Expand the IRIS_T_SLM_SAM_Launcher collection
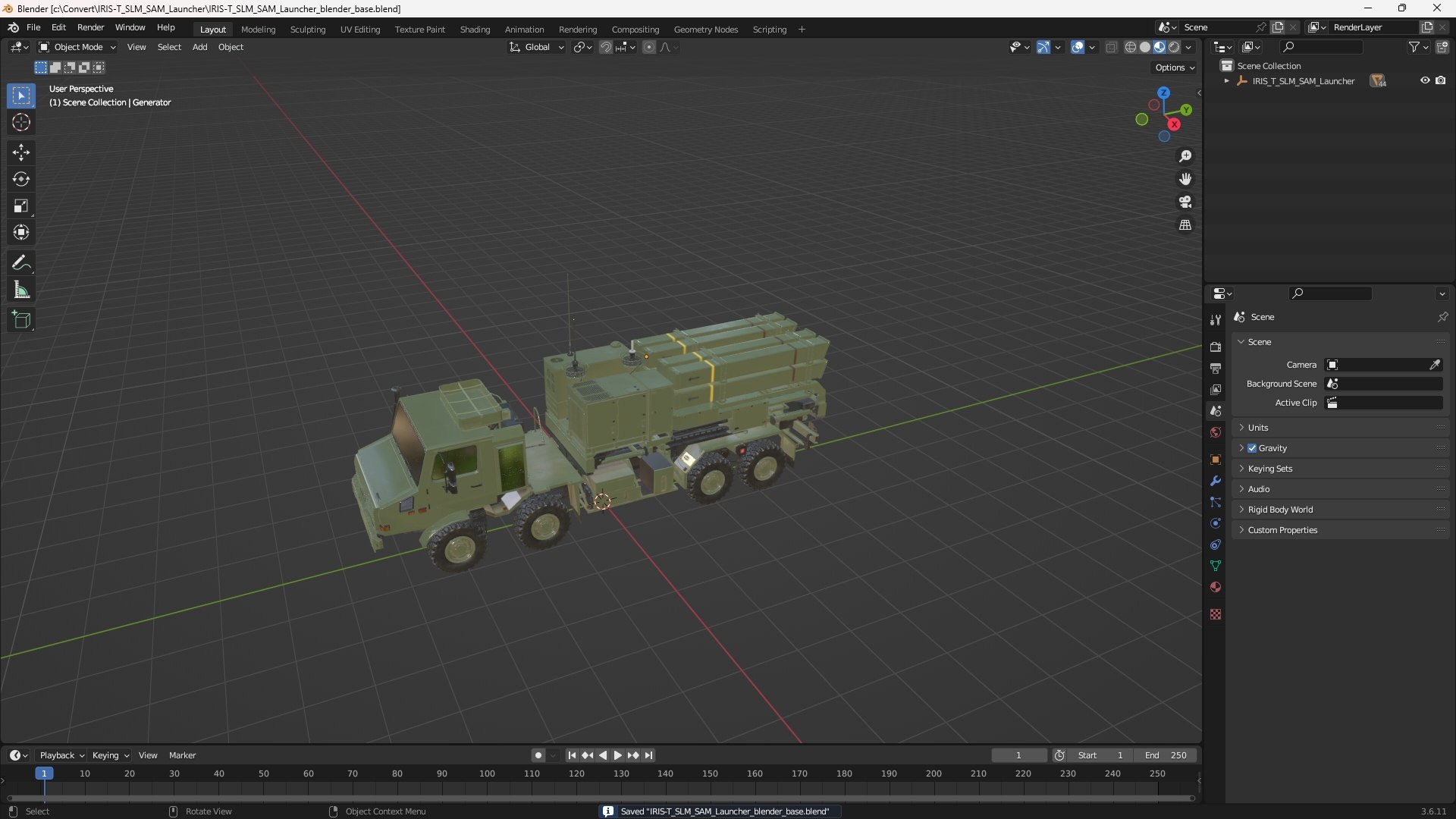 pos(1226,80)
